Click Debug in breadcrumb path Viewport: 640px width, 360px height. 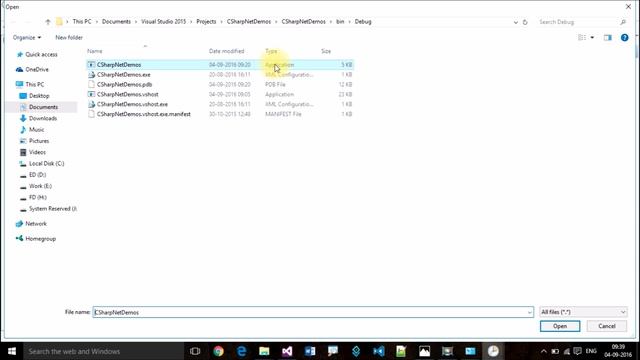click(x=363, y=22)
